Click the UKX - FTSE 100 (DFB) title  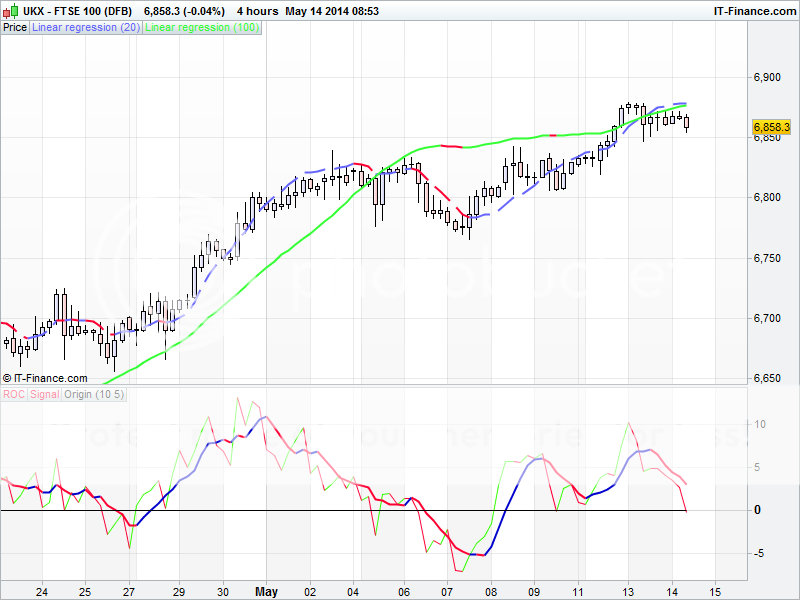point(78,11)
